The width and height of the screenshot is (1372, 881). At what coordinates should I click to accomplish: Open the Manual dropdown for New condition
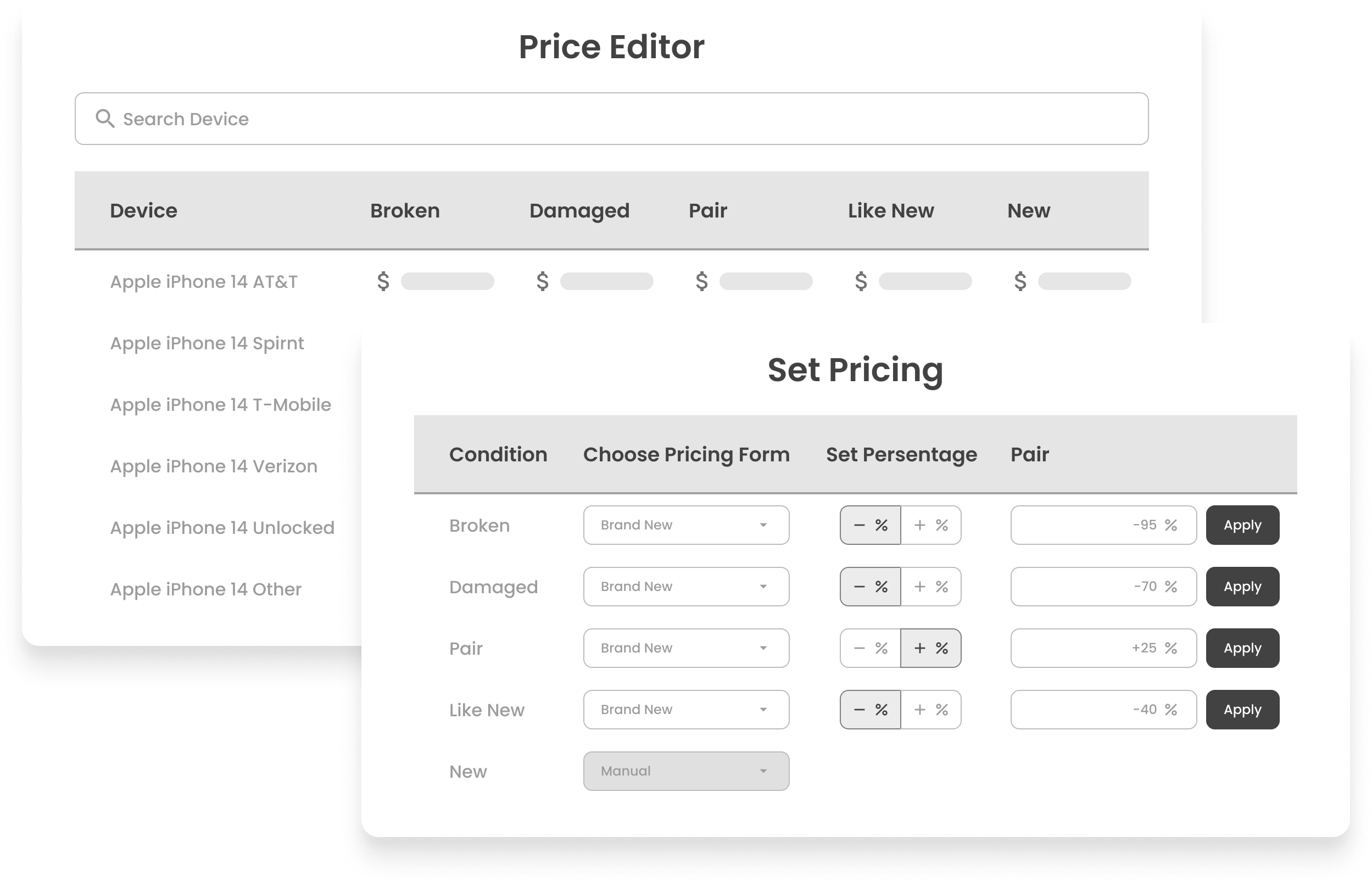tap(685, 771)
